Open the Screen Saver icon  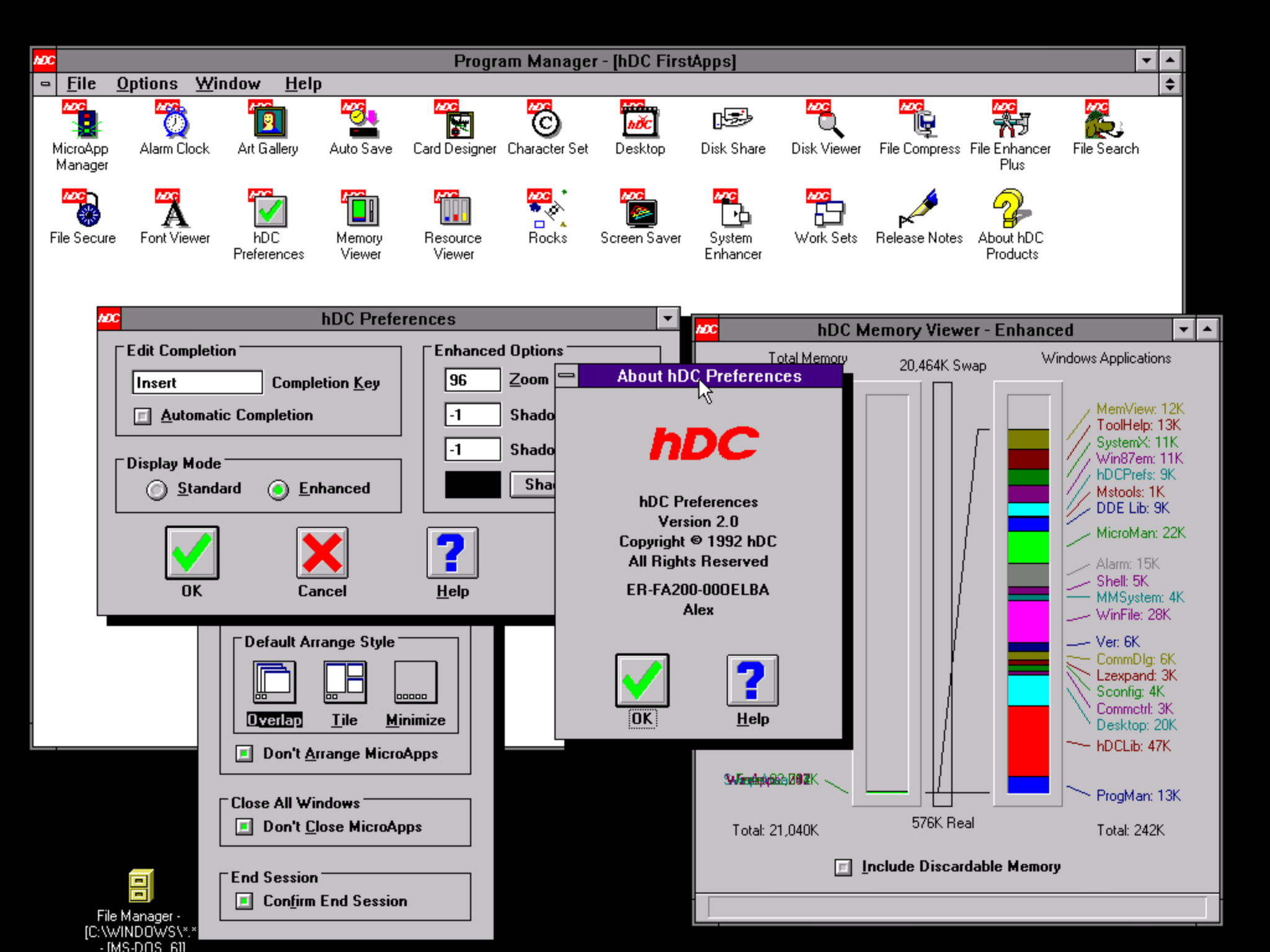(640, 212)
